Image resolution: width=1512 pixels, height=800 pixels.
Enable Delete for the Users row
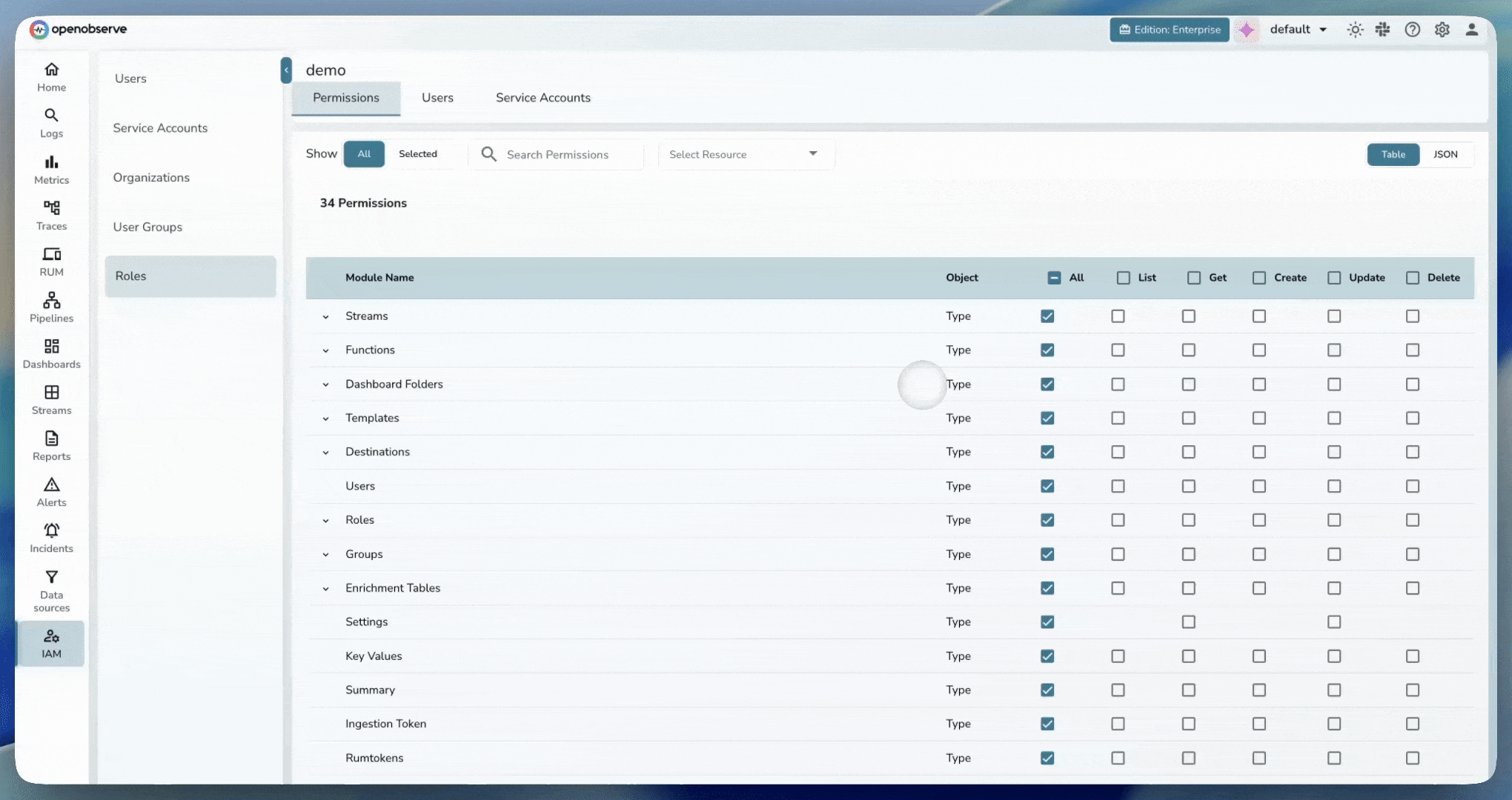coord(1413,486)
